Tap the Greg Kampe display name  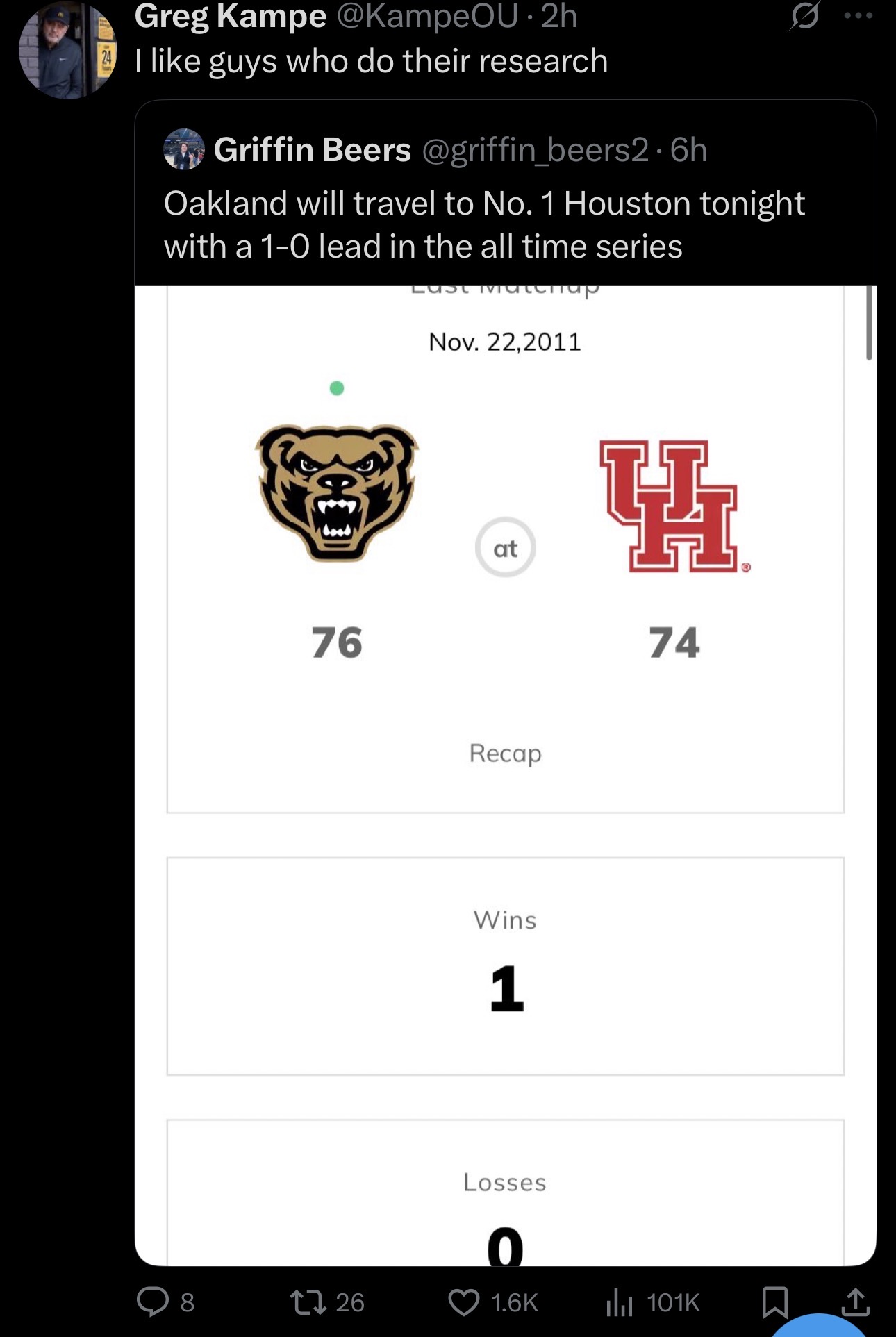click(230, 17)
